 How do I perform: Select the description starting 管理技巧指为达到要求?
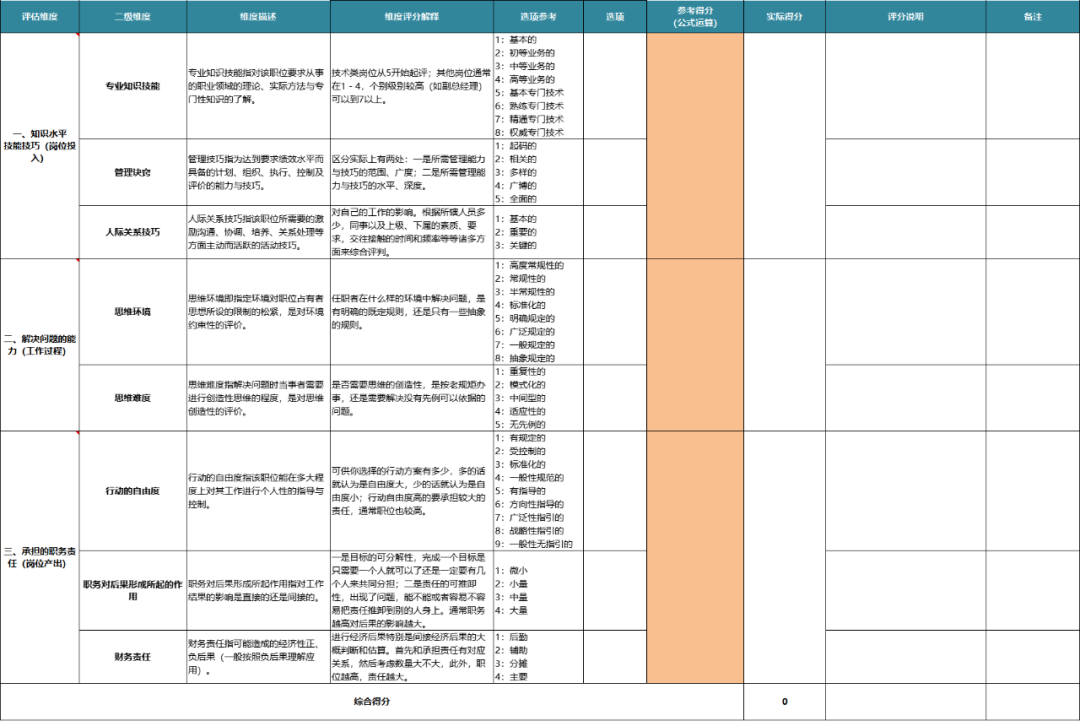click(258, 172)
